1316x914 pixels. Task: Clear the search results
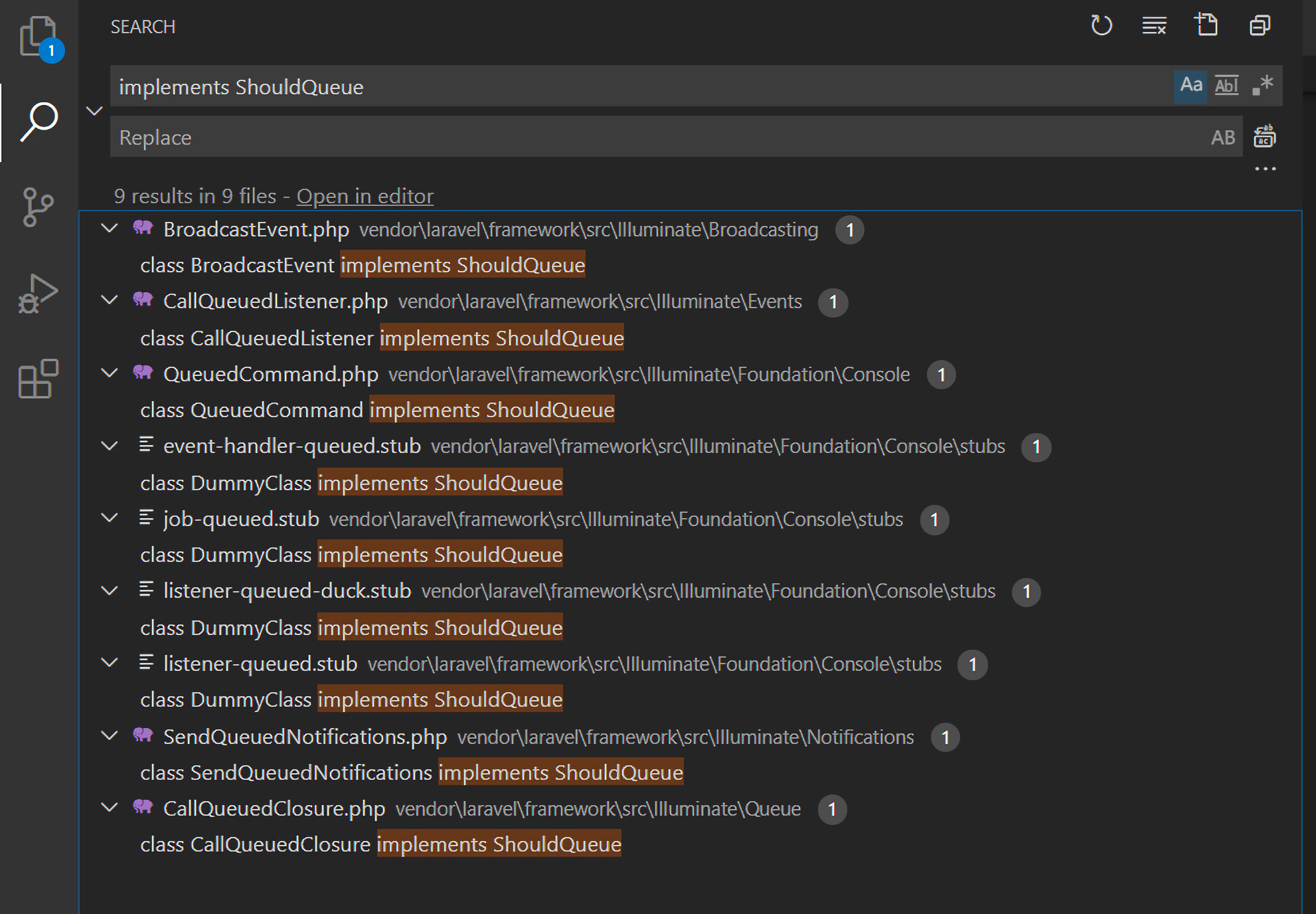point(1154,26)
